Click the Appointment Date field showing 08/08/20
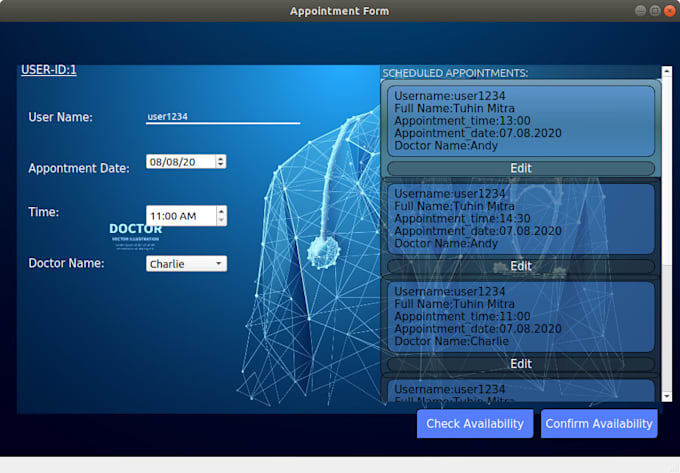The height and width of the screenshot is (473, 680). click(x=186, y=162)
